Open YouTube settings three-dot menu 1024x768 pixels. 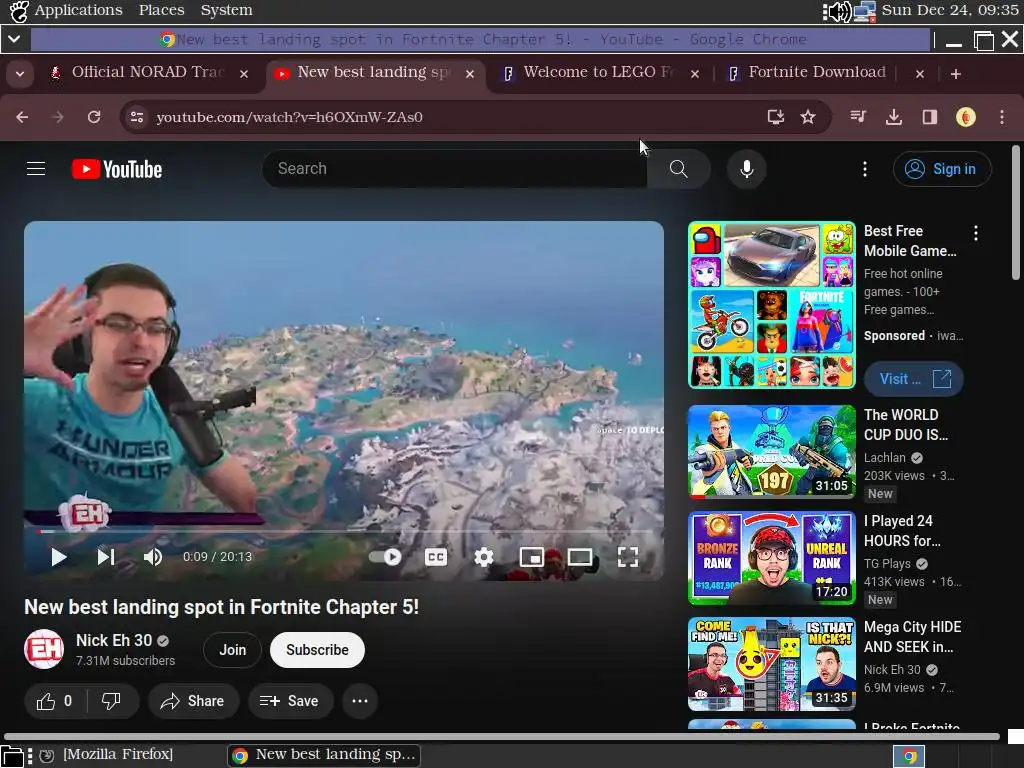865,169
